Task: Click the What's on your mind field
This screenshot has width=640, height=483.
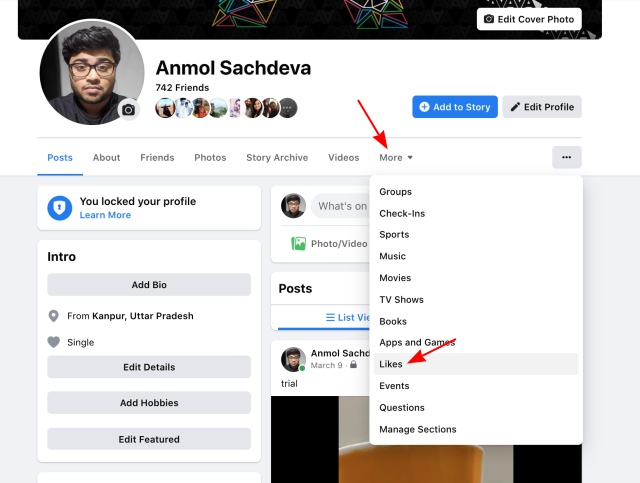Action: tap(341, 206)
